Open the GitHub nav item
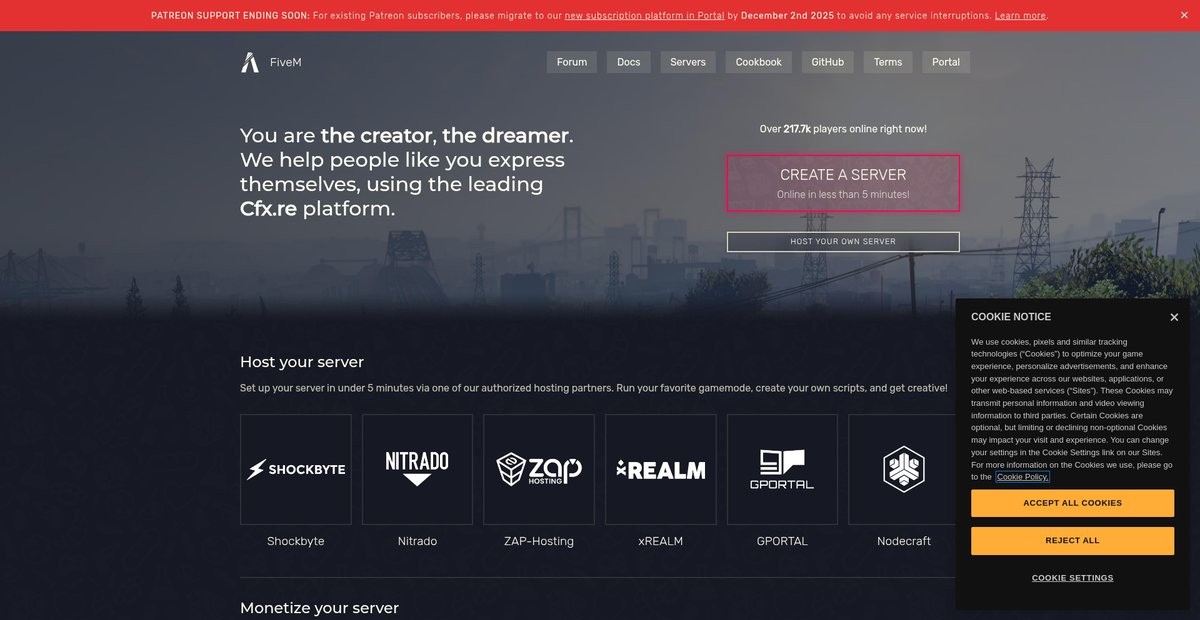 point(828,62)
